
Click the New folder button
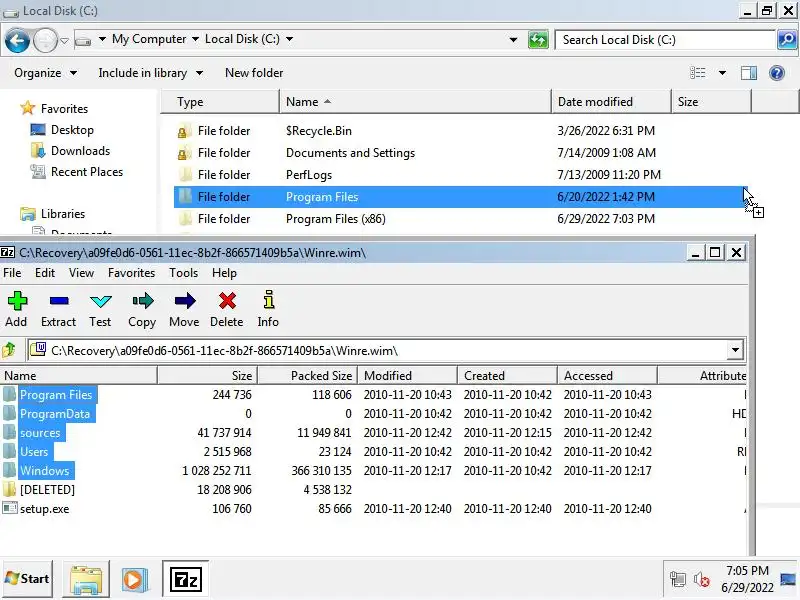pos(254,73)
